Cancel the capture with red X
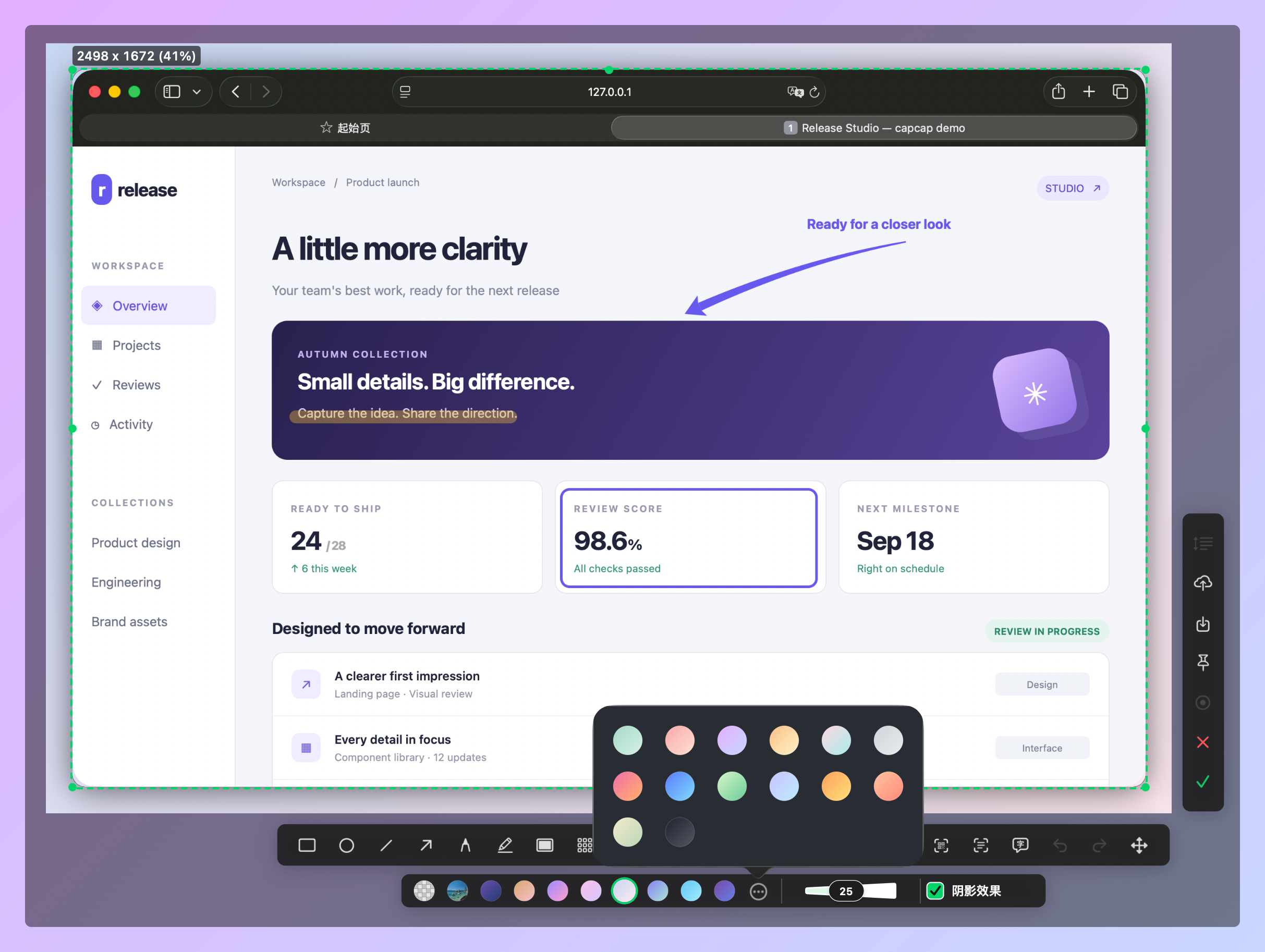This screenshot has width=1265, height=952. [x=1202, y=742]
